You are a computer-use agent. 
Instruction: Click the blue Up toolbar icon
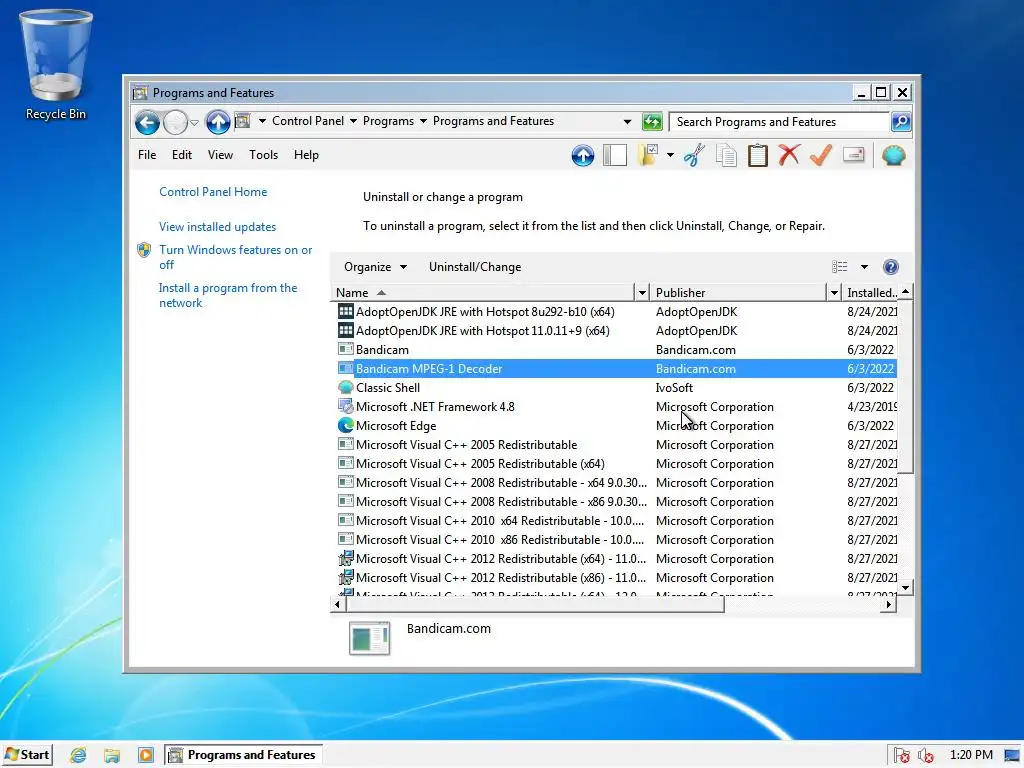pos(583,155)
